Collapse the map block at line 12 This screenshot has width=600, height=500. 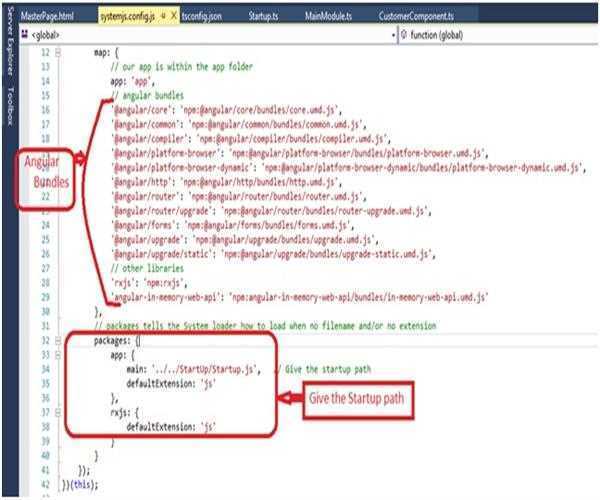click(x=58, y=49)
